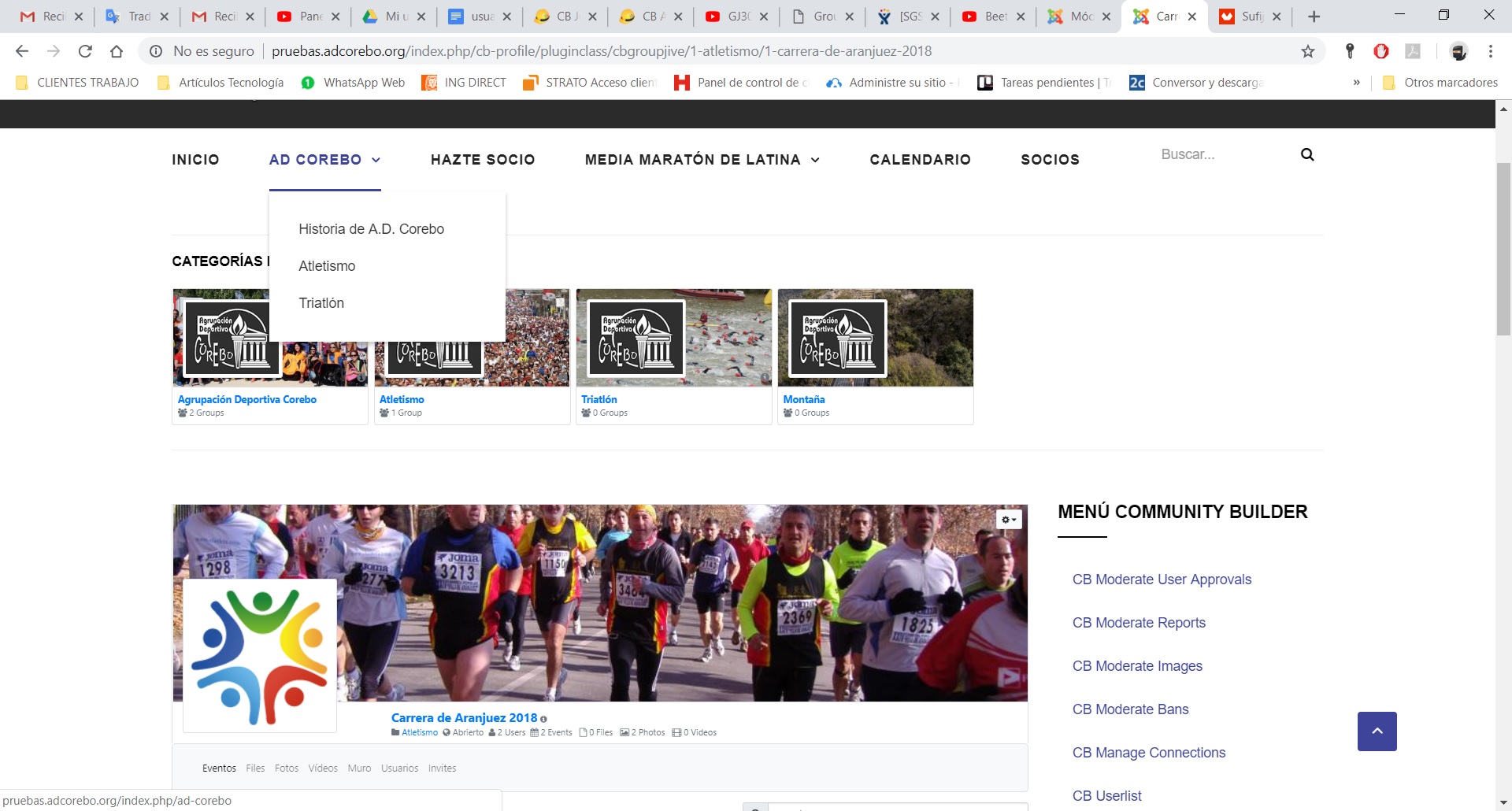
Task: Open SOCIOS menu item
Action: pos(1050,160)
